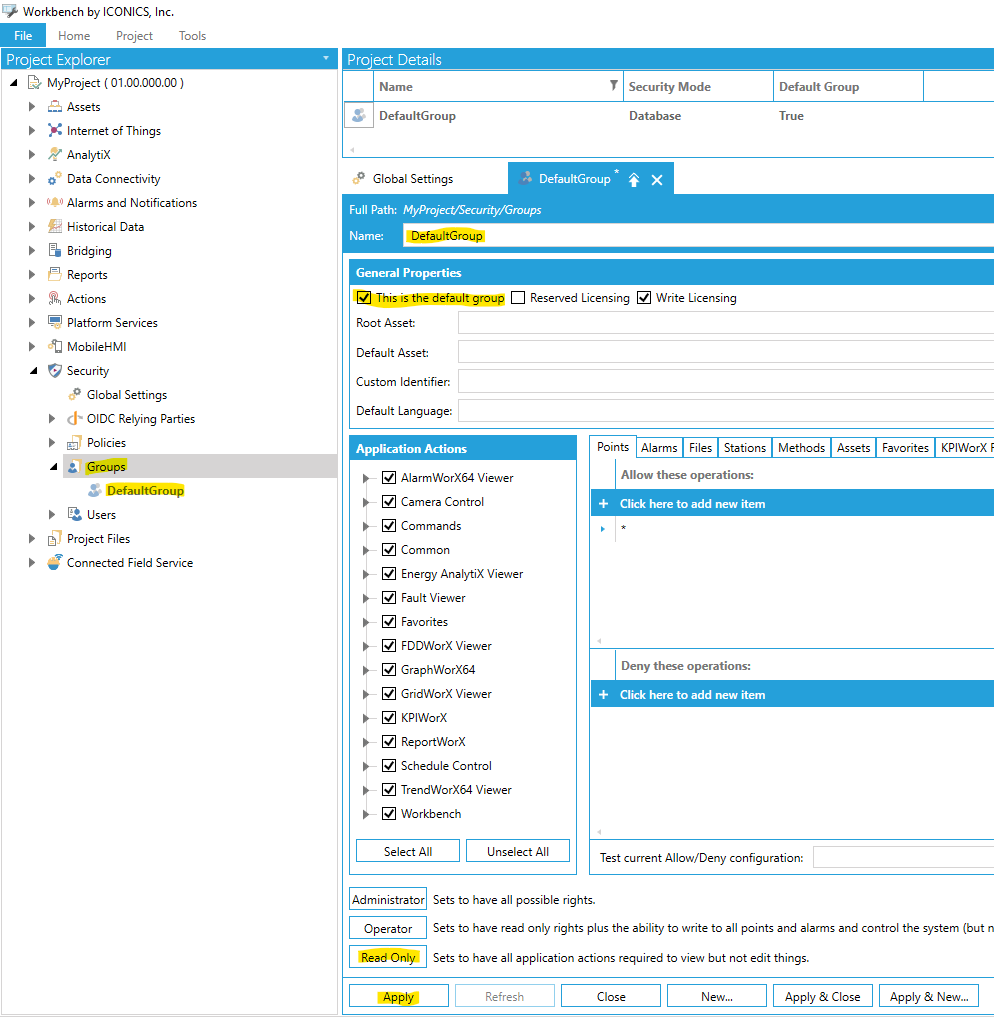Click the Root Asset input field
The width and height of the screenshot is (994, 1017).
[x=725, y=323]
